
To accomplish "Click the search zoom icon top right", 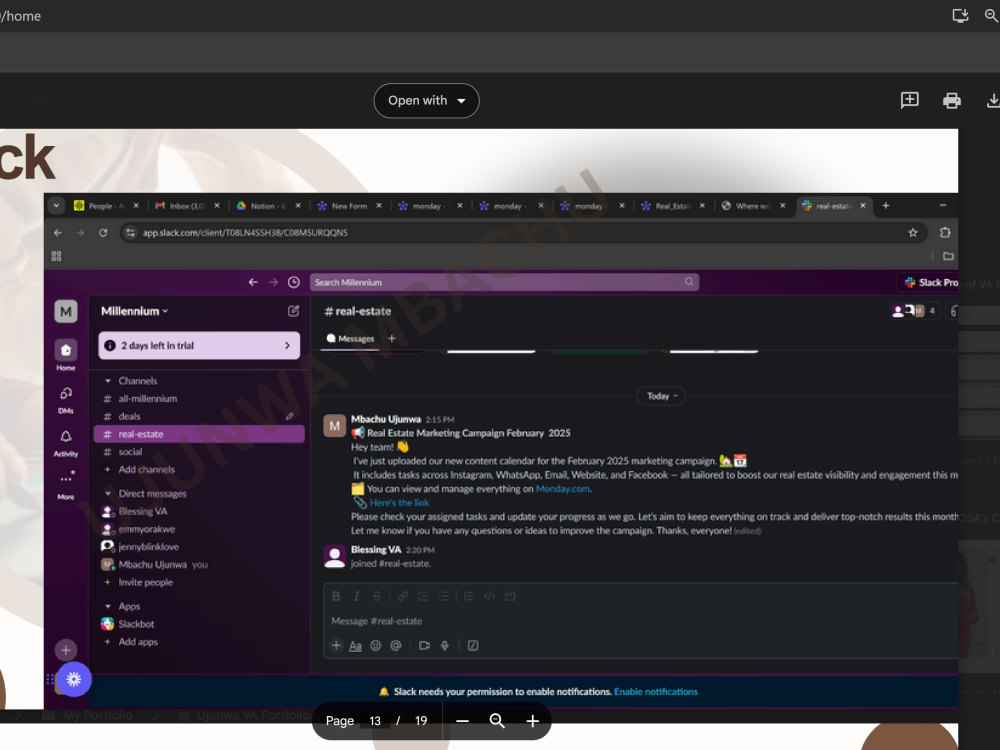I will [x=992, y=16].
